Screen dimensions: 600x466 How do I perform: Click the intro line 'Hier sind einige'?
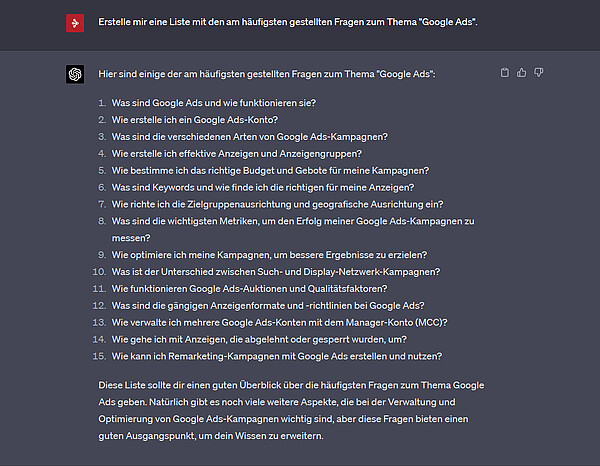click(267, 74)
